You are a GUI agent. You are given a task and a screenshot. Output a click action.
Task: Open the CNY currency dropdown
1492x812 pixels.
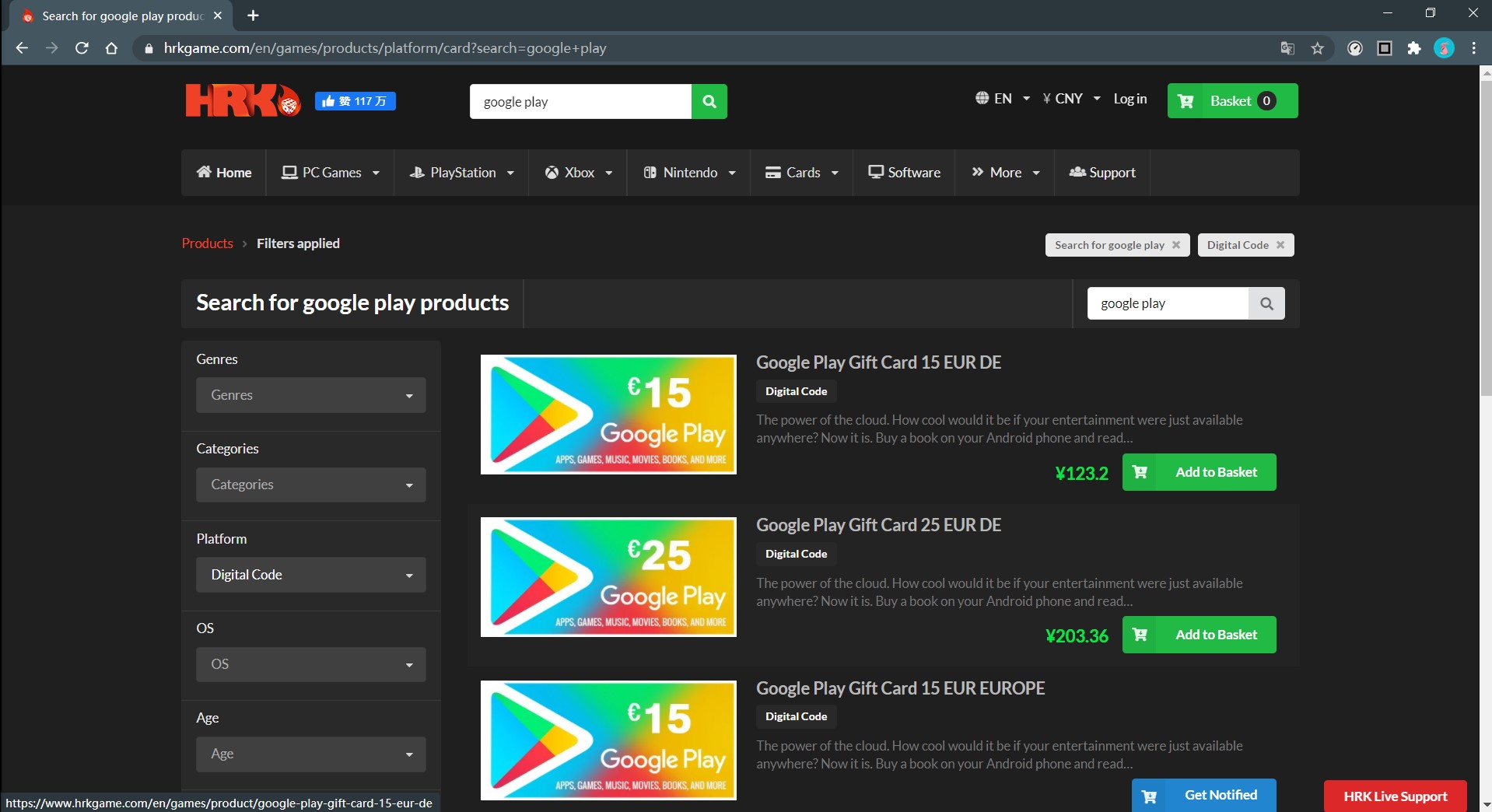click(x=1071, y=99)
